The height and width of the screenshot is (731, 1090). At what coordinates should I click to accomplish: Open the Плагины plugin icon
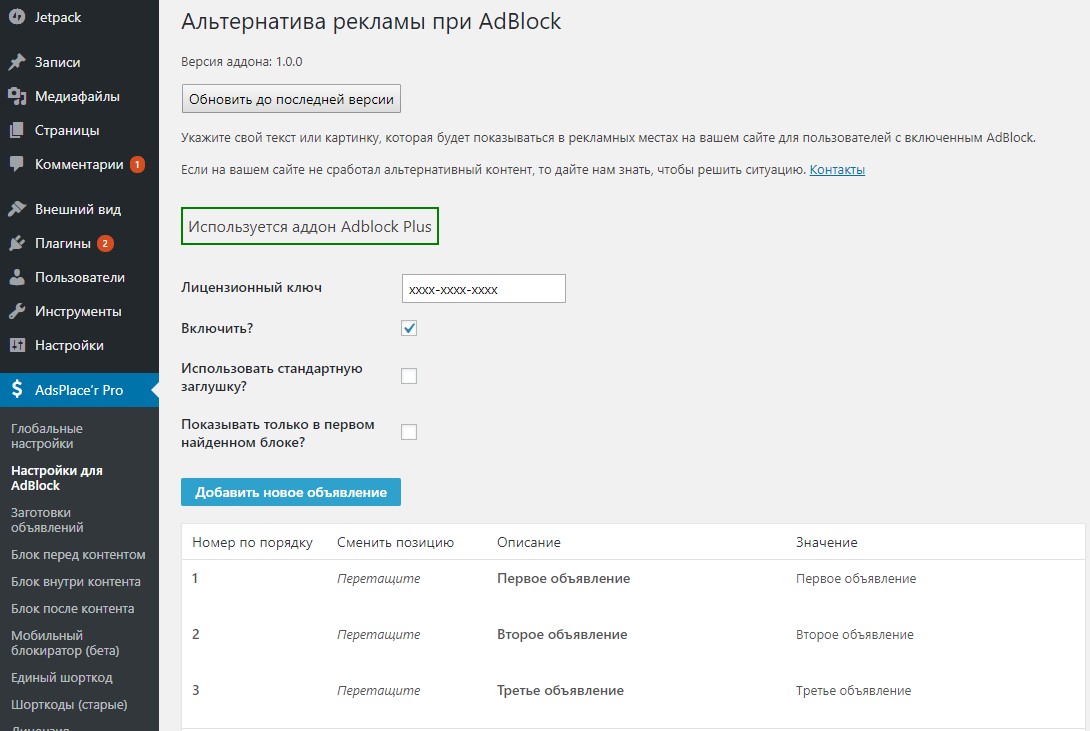tap(18, 242)
